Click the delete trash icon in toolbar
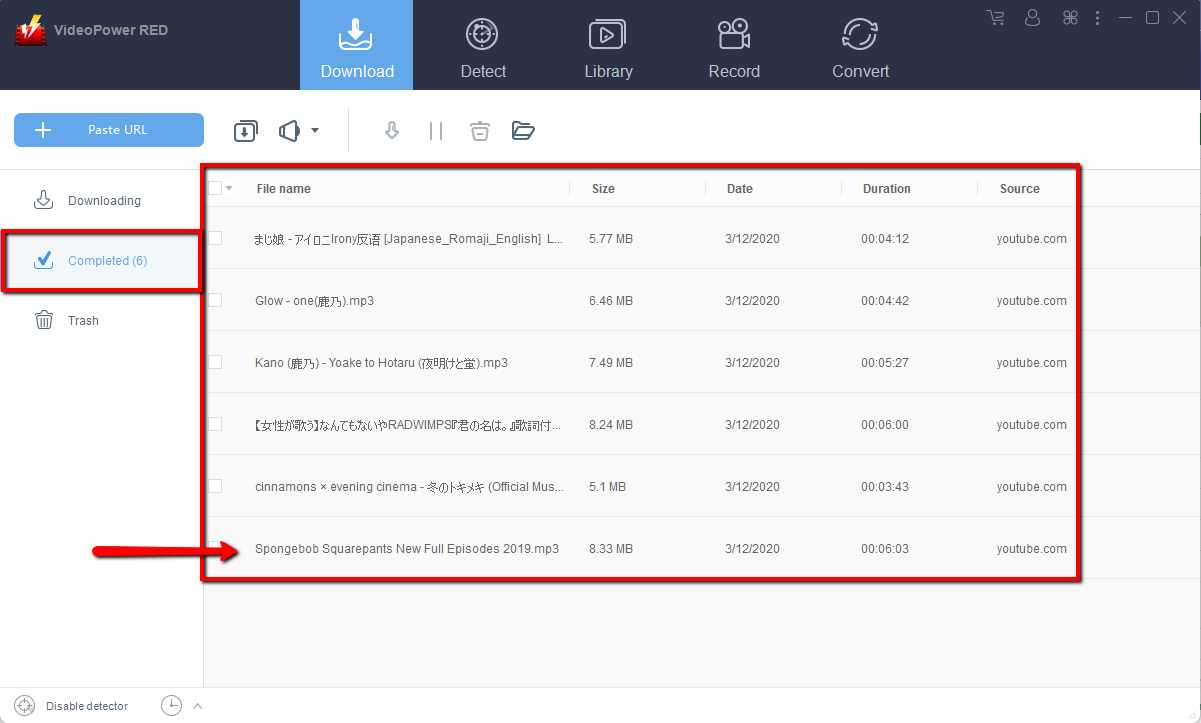The image size is (1201, 723). pos(480,131)
